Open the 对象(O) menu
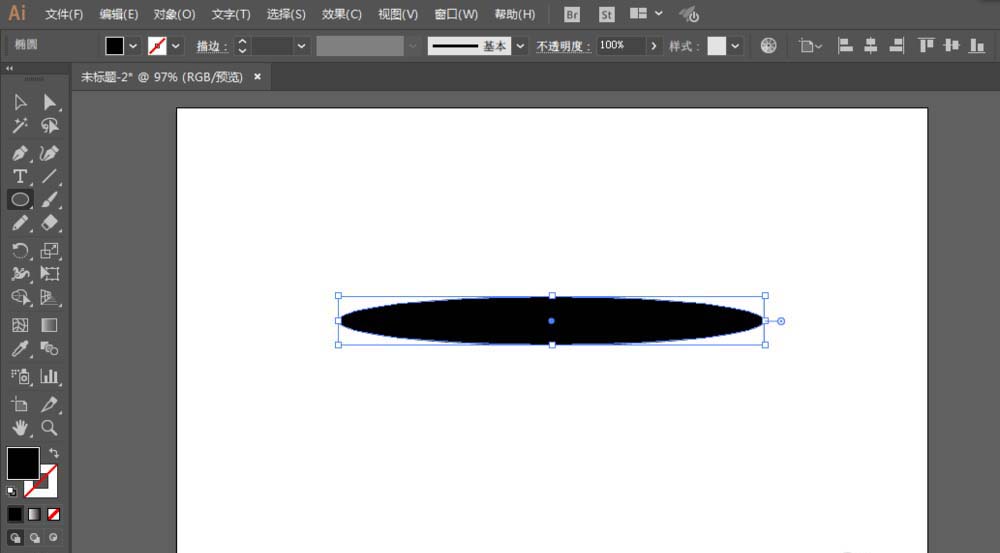The image size is (1000, 553). click(174, 14)
